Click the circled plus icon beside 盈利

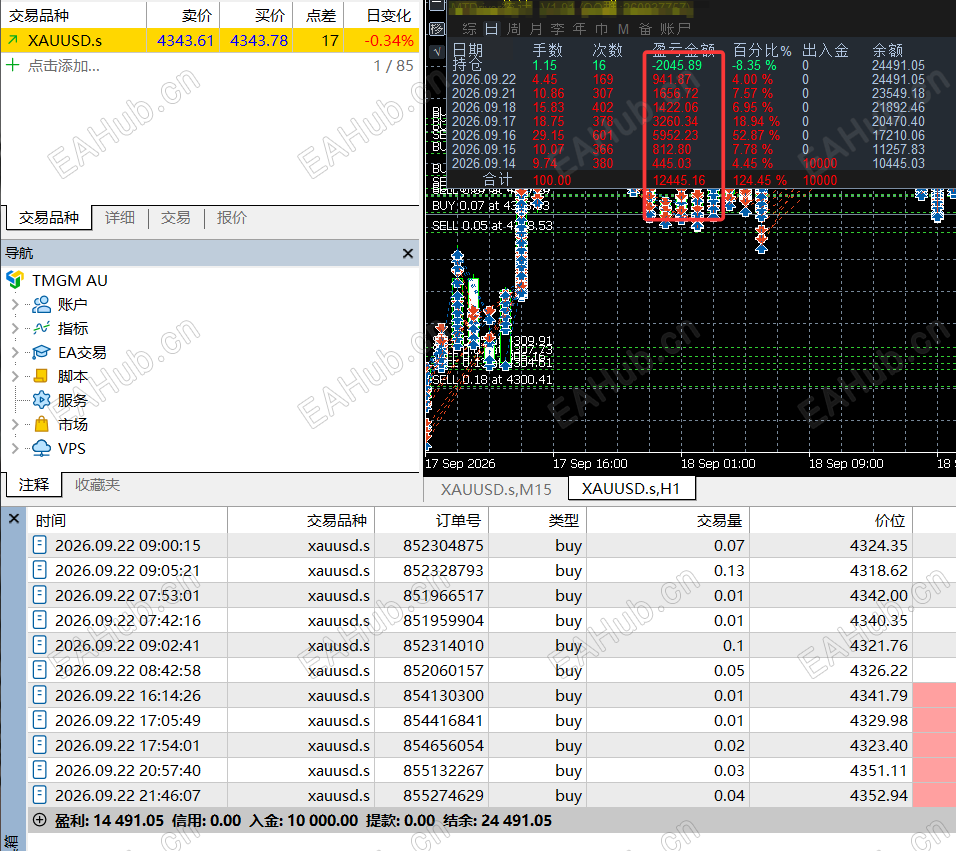pyautogui.click(x=40, y=820)
